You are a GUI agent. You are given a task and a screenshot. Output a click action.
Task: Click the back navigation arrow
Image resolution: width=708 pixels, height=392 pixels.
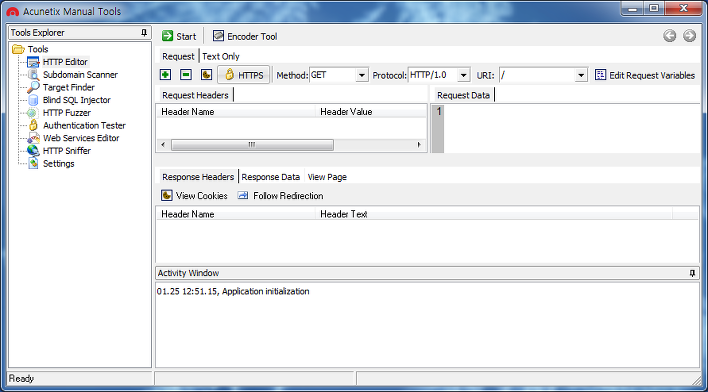670,36
